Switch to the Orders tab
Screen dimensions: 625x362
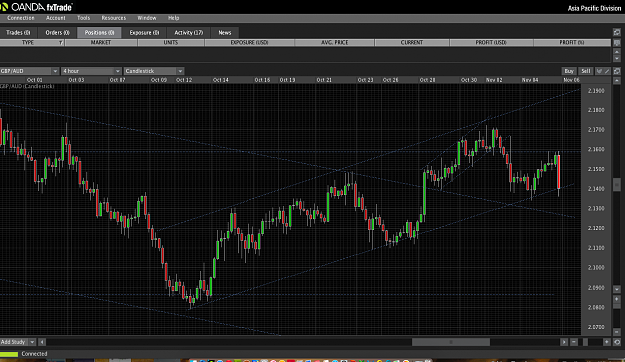[57, 33]
